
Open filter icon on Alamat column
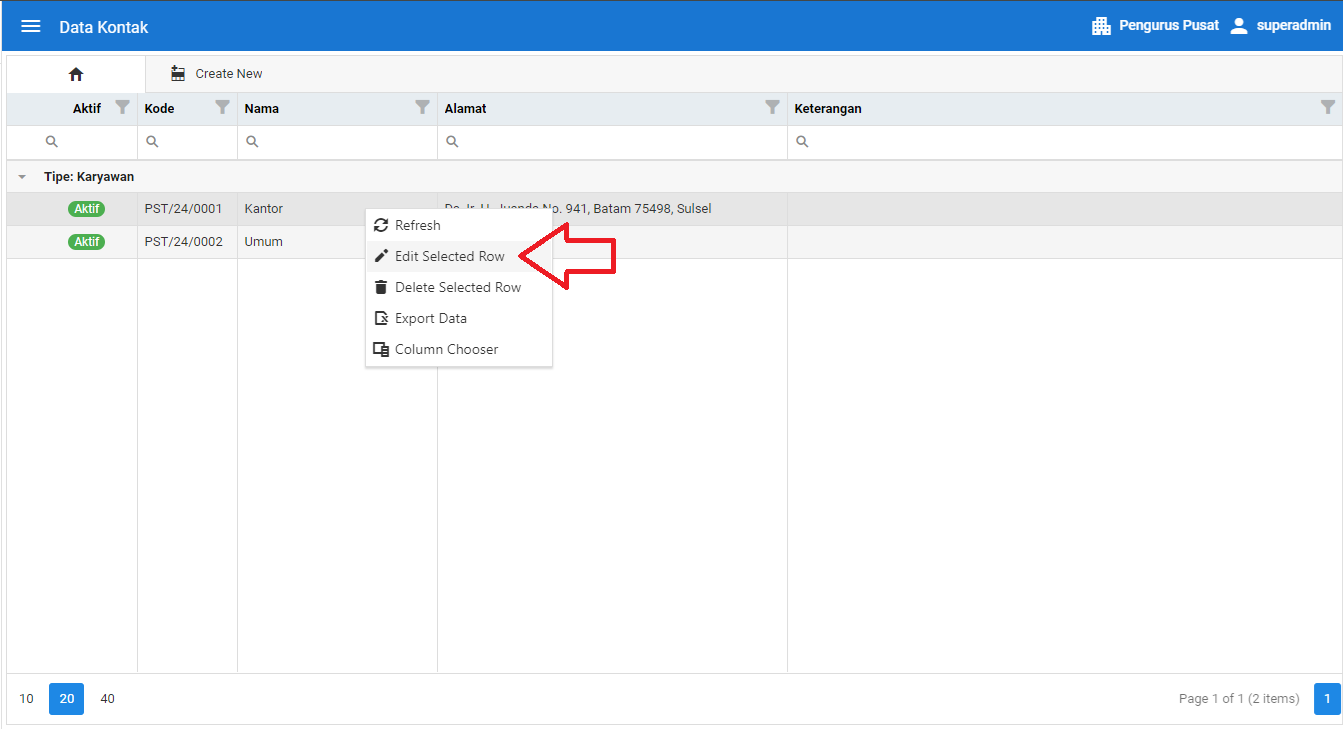(772, 107)
